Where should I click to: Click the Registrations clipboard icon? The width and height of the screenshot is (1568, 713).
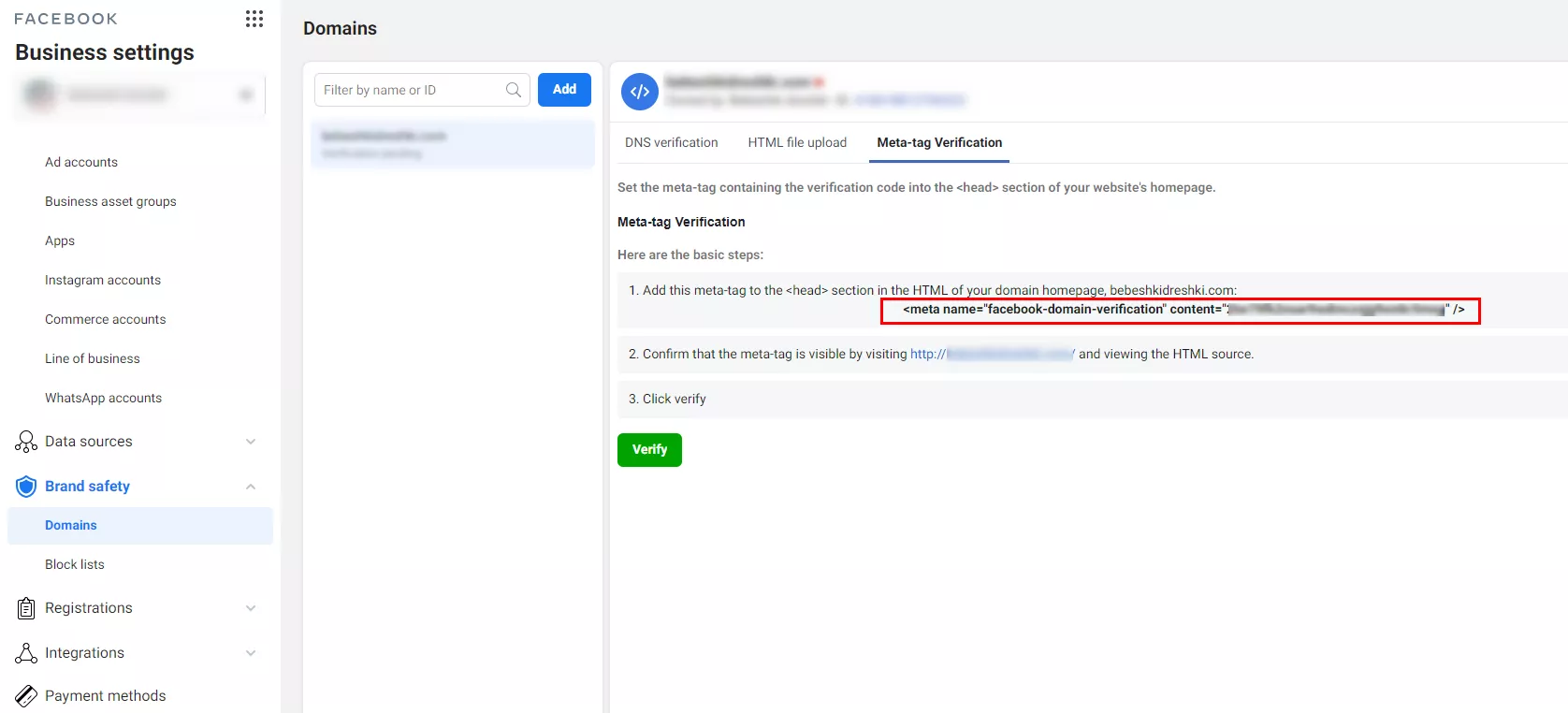point(26,608)
